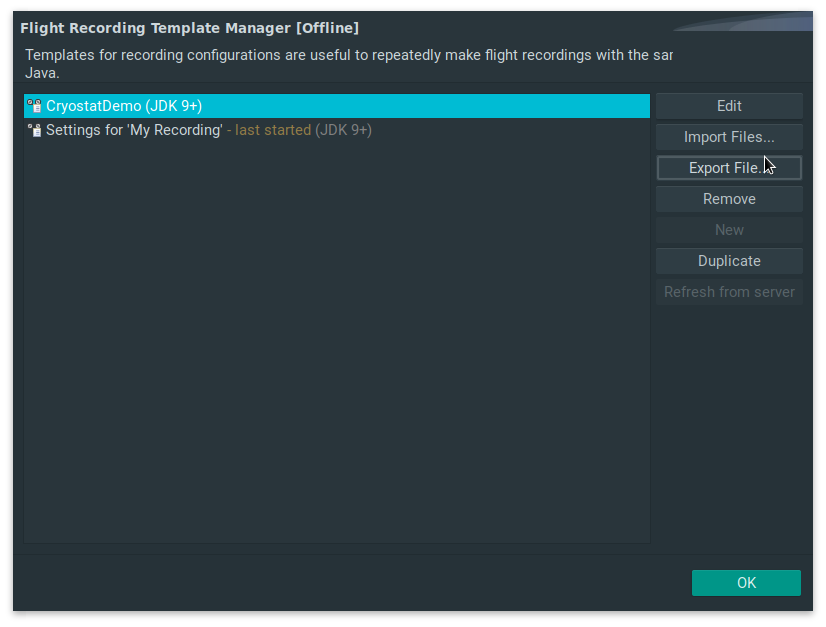Click the Flight Recording Template Manager title
This screenshot has height=627, width=826.
pyautogui.click(x=189, y=28)
